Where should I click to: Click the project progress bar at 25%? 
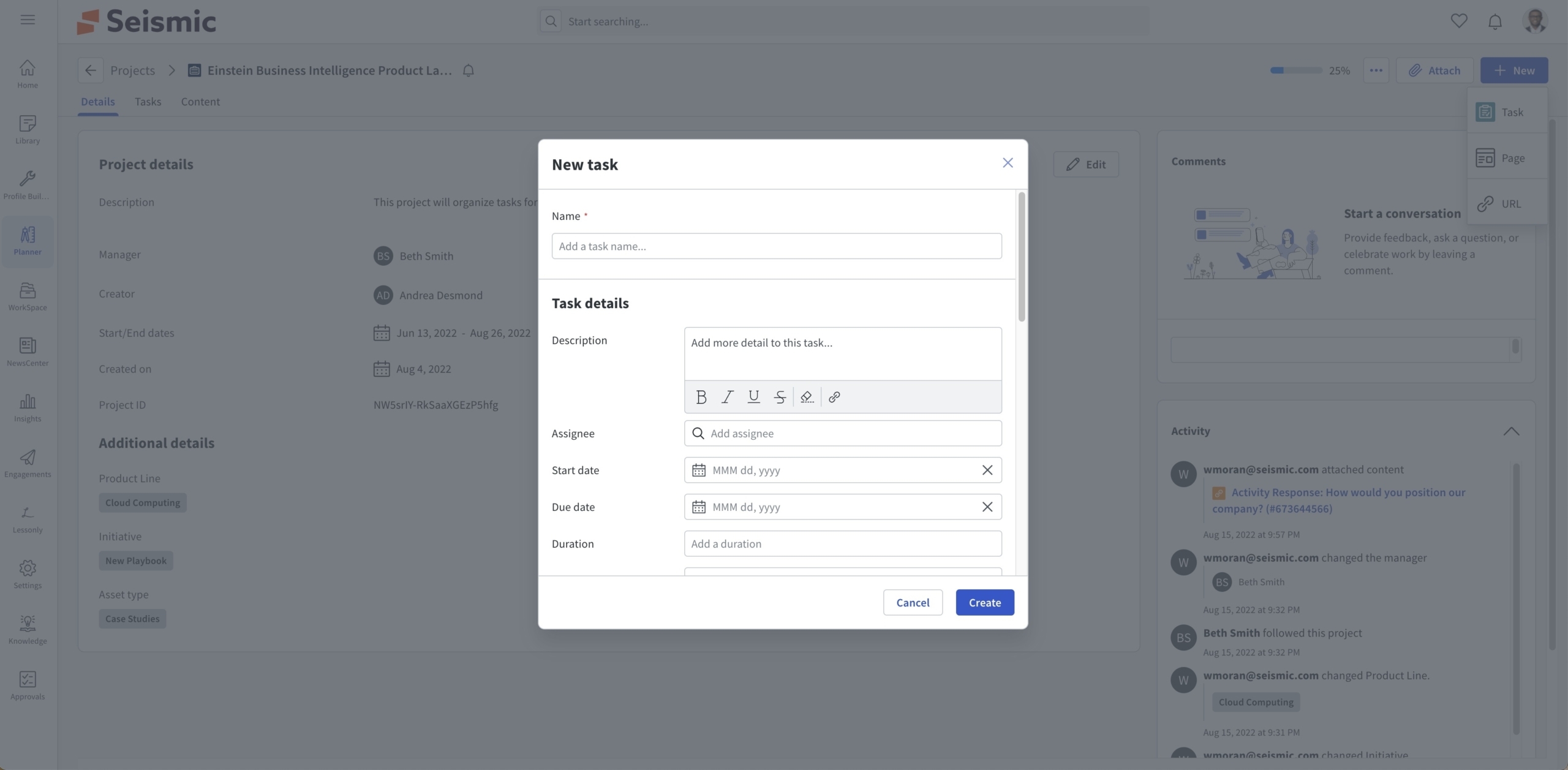tap(1295, 70)
